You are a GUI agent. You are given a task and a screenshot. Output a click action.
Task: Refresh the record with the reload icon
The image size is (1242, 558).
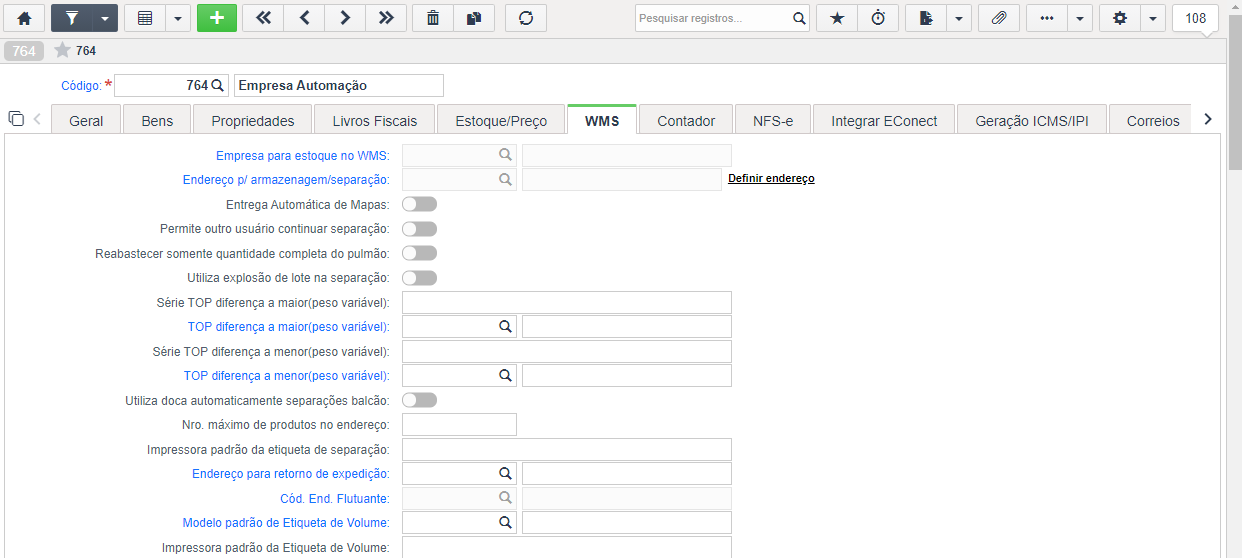[x=526, y=18]
